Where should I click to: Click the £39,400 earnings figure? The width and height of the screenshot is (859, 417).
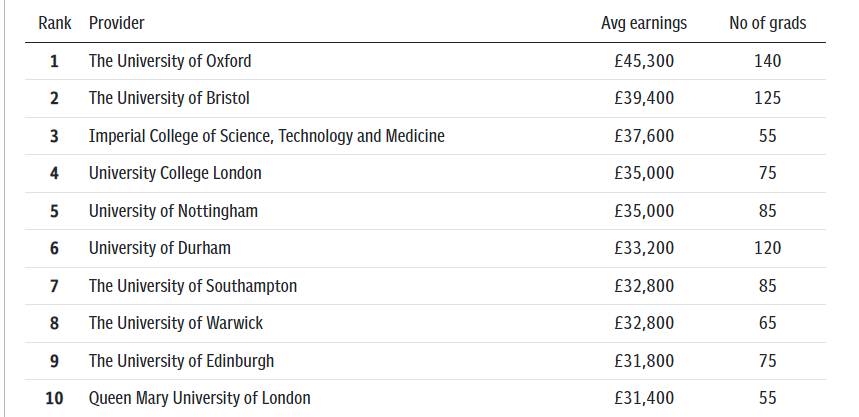tap(644, 98)
